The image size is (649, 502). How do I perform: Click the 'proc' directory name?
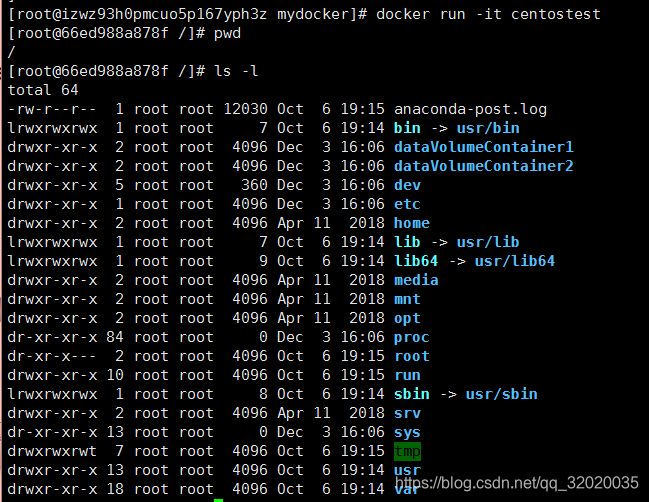point(412,338)
